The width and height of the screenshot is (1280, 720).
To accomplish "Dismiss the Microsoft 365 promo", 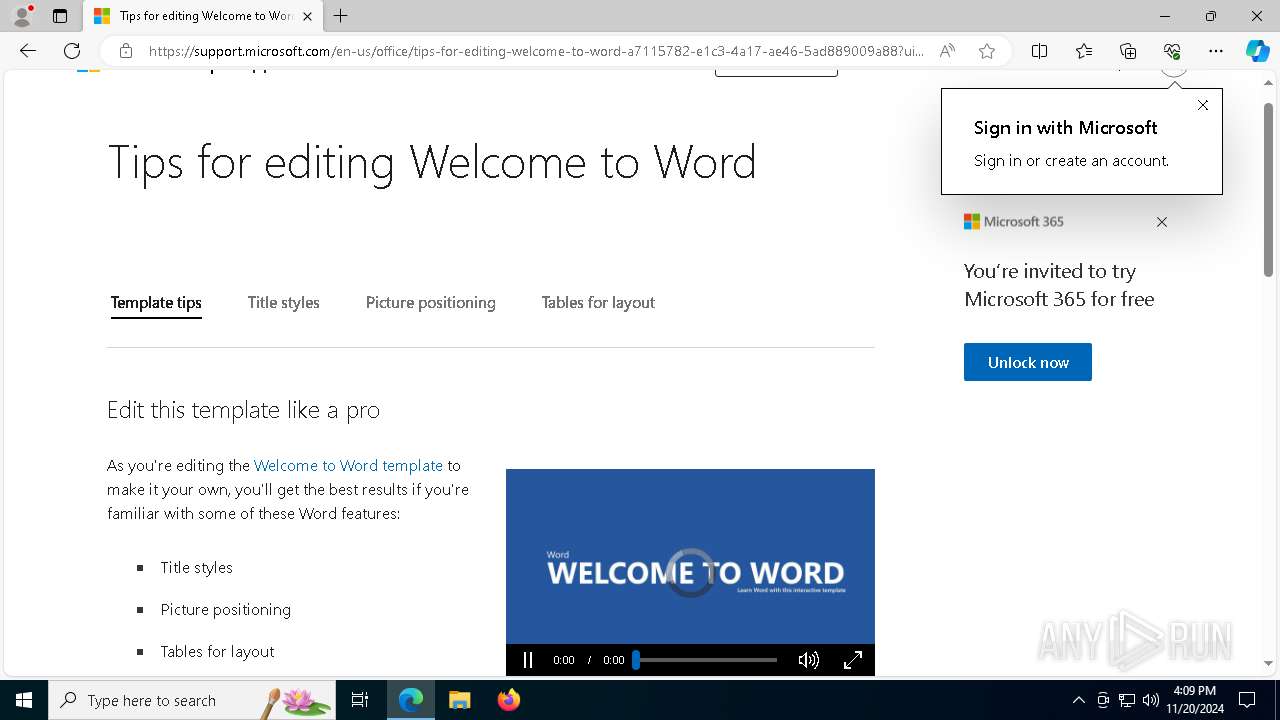I will (1162, 222).
